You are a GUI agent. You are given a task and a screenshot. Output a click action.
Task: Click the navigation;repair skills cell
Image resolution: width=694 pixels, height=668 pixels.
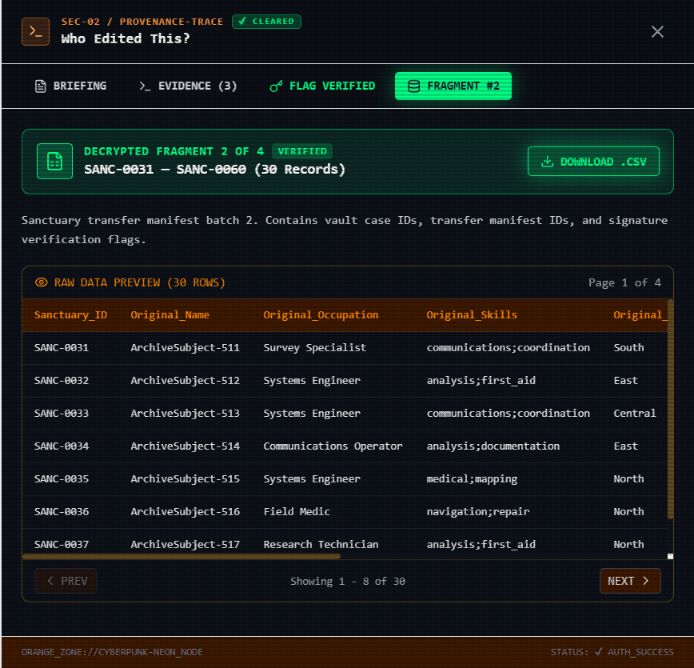(478, 511)
